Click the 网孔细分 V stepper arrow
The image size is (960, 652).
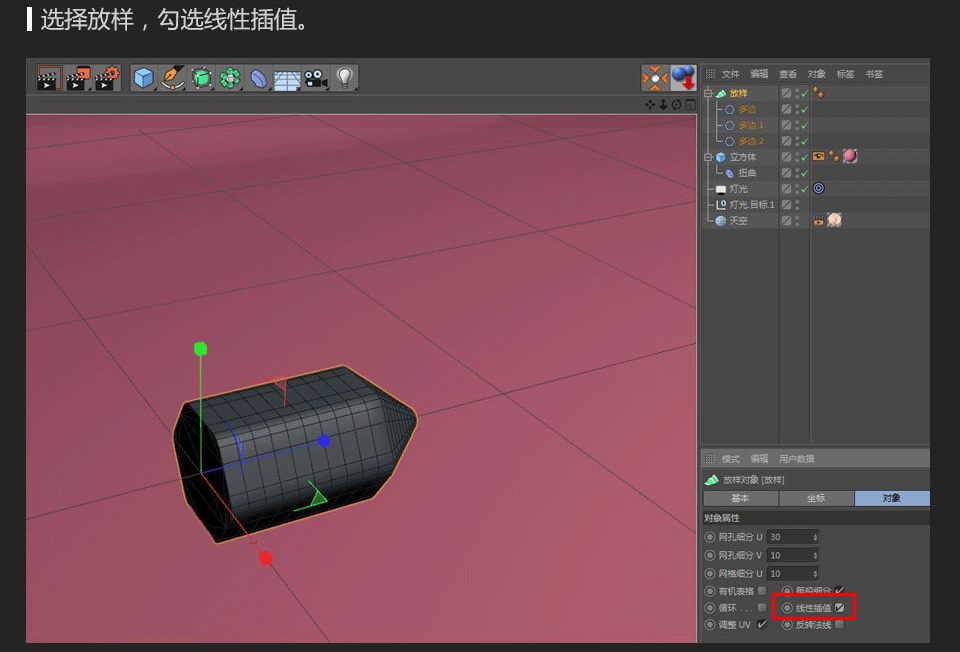(x=815, y=556)
